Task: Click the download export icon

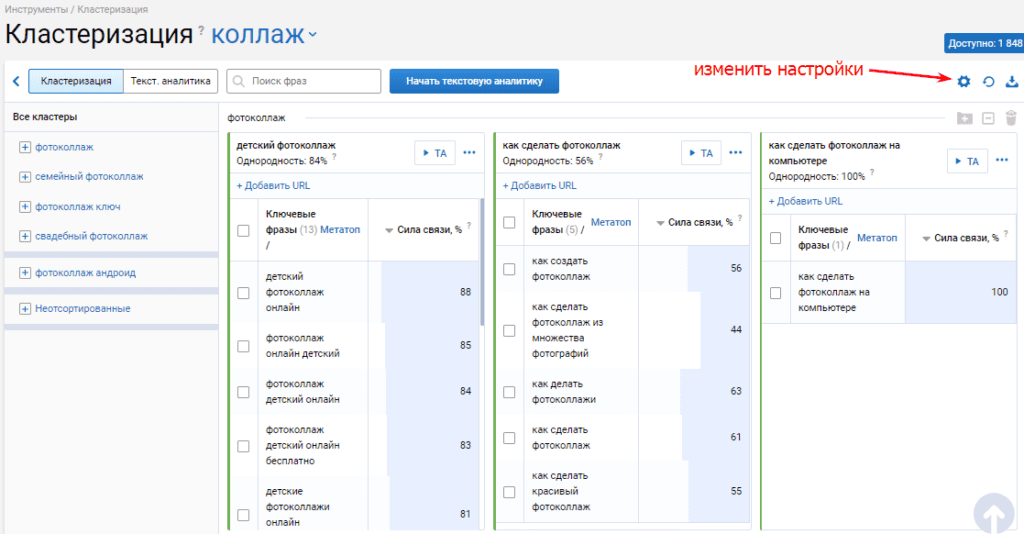Action: pos(1012,82)
